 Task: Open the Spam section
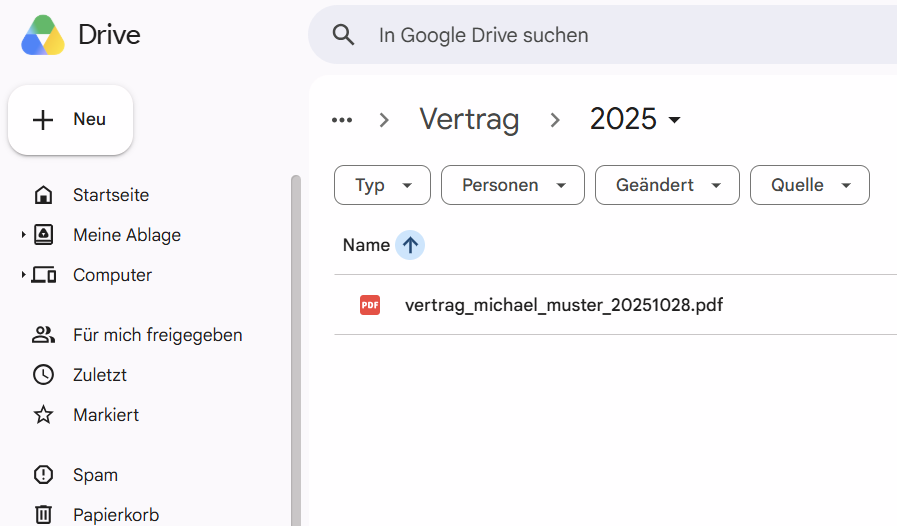pyautogui.click(x=95, y=475)
